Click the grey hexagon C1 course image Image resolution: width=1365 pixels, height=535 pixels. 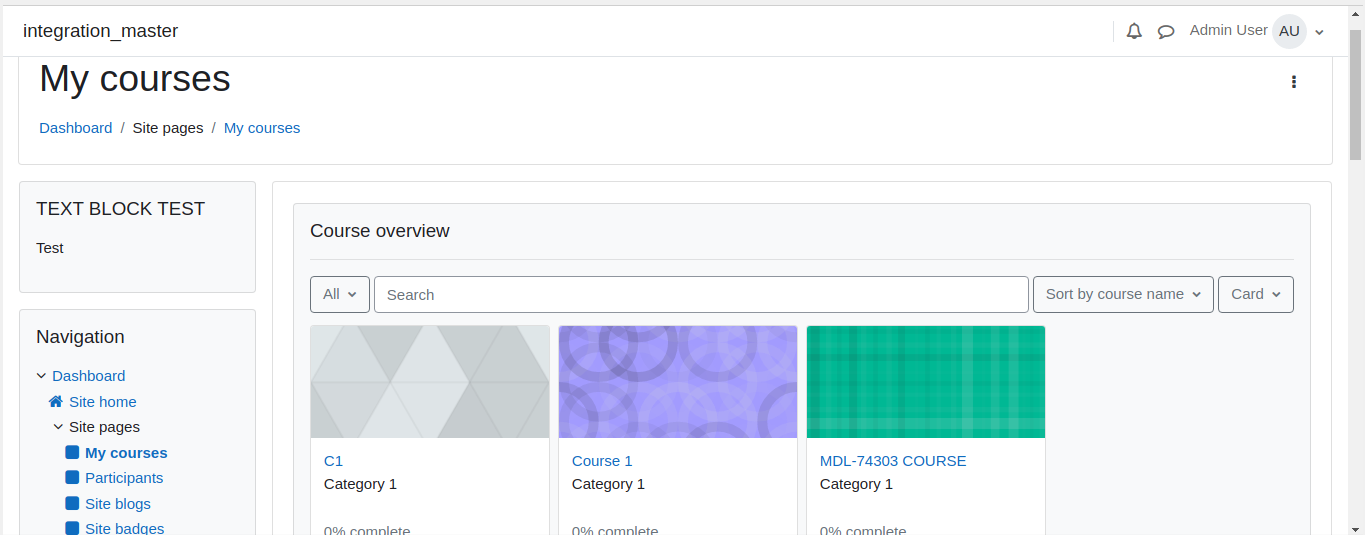(430, 382)
